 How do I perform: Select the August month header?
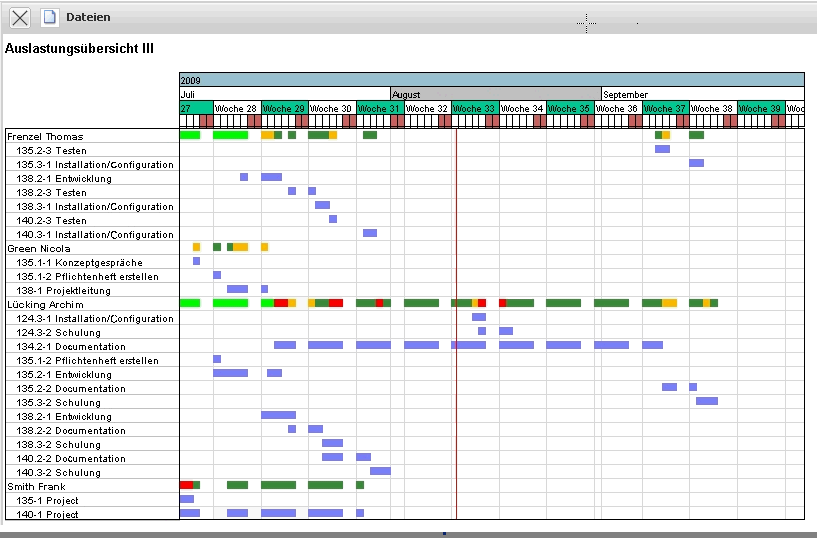tap(496, 94)
